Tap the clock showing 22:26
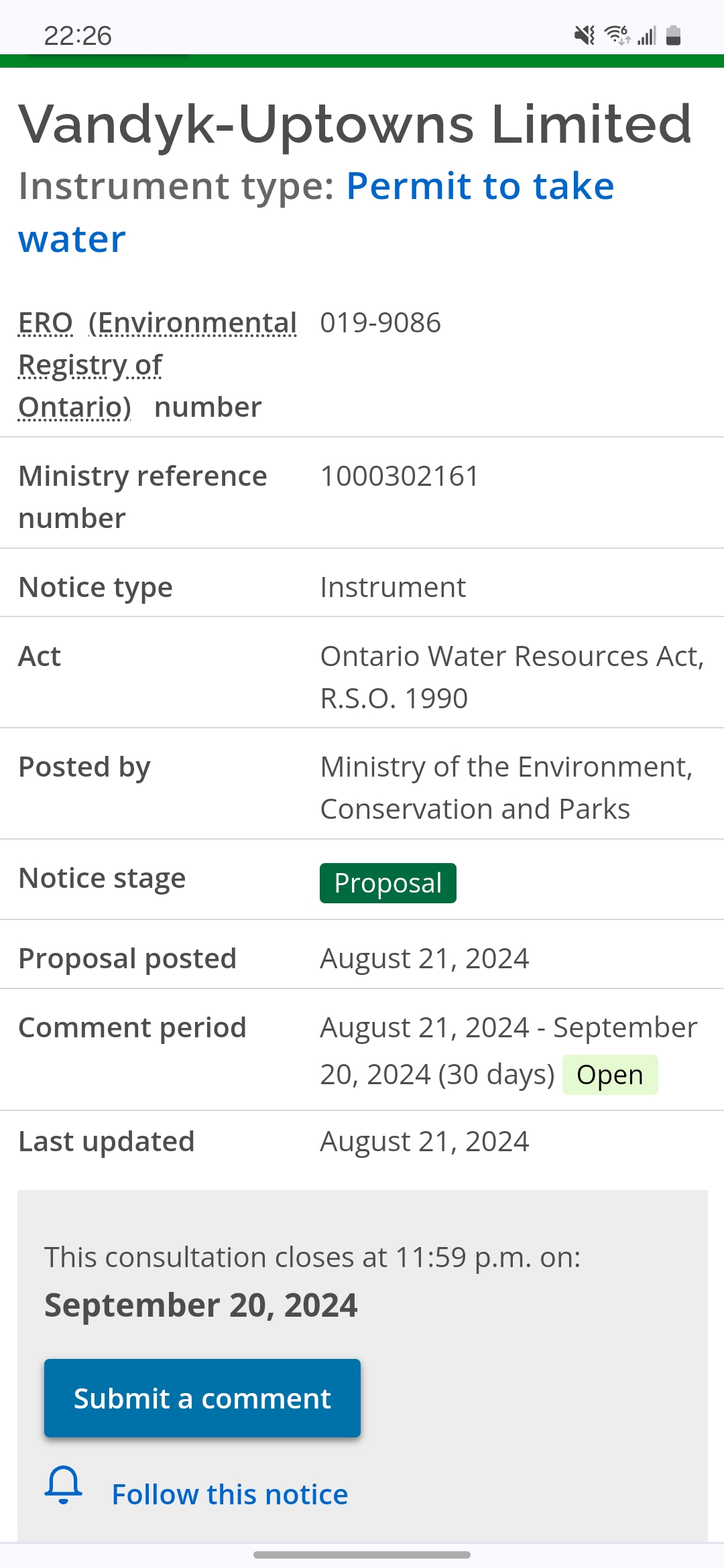The image size is (724, 1568). tap(78, 36)
